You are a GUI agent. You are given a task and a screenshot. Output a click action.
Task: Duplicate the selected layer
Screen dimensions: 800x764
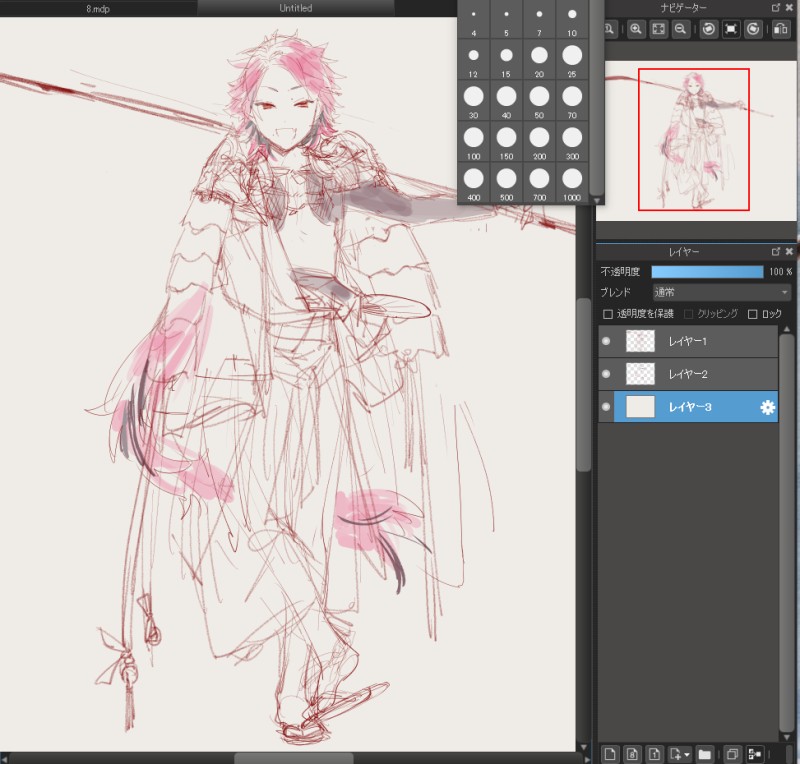(x=732, y=754)
